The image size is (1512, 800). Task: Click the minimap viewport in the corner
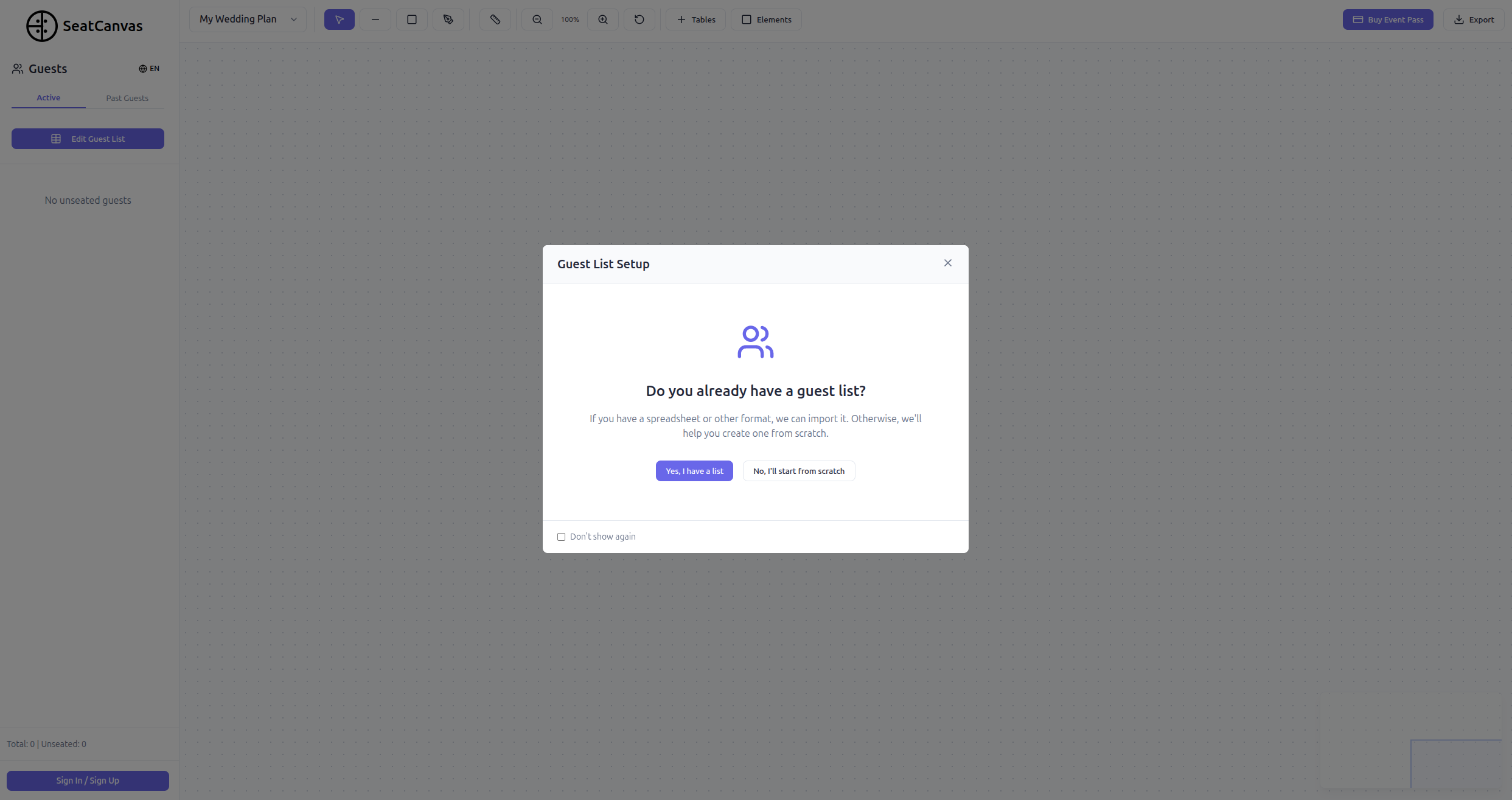click(1455, 763)
